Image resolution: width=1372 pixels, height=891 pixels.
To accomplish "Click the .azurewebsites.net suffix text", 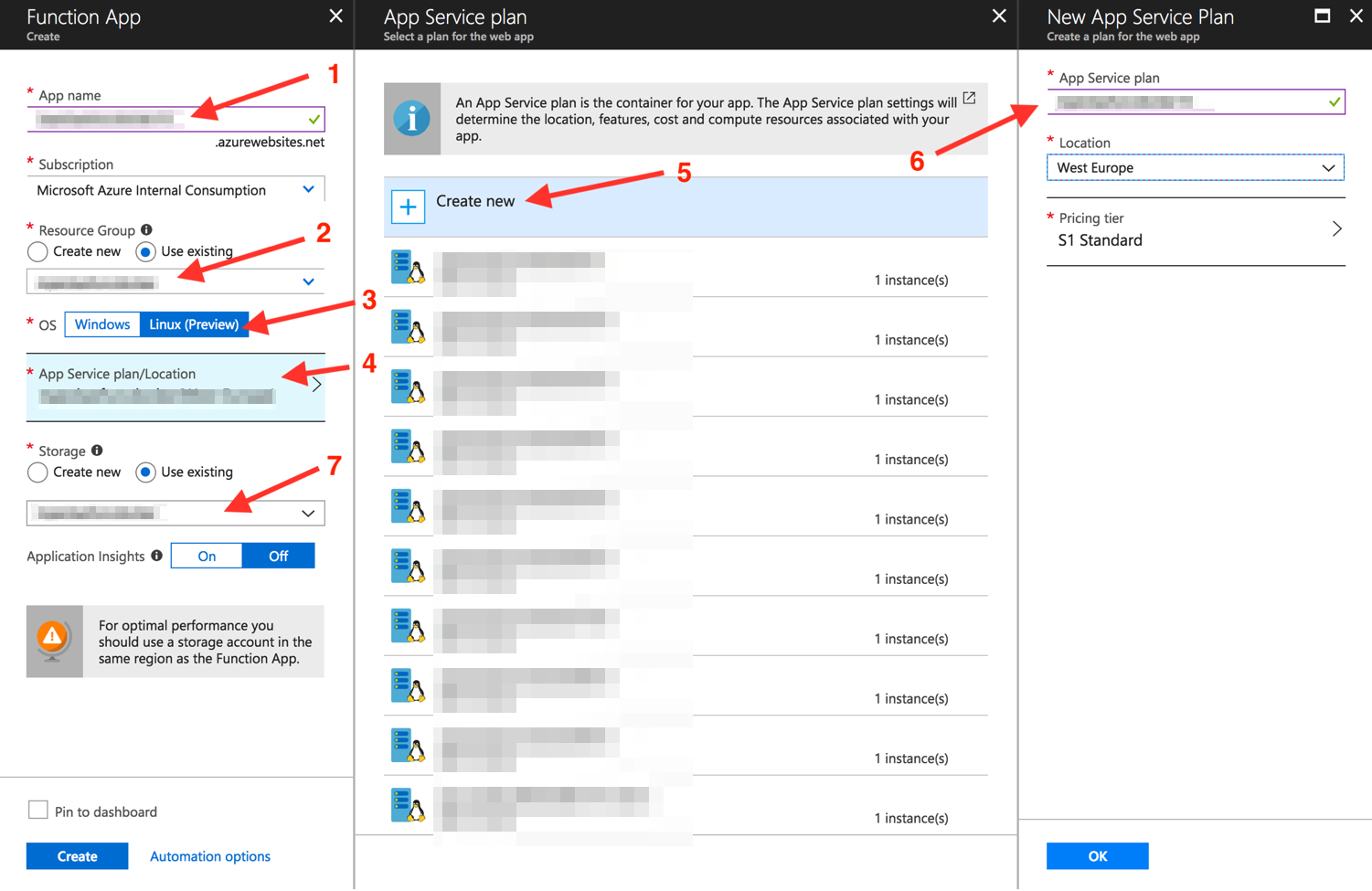I will coord(270,142).
